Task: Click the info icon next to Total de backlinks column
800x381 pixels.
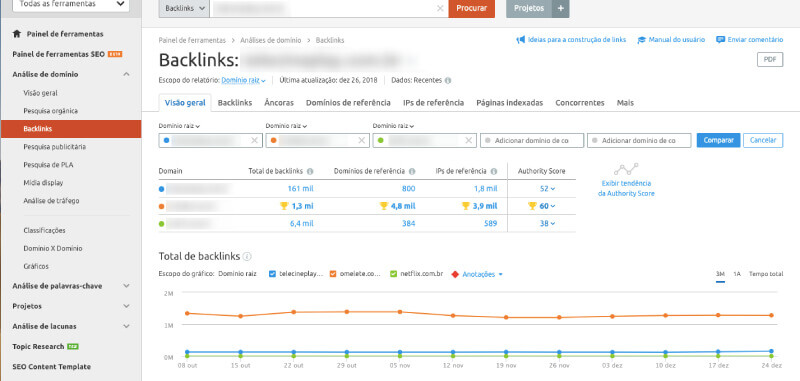Action: click(310, 171)
